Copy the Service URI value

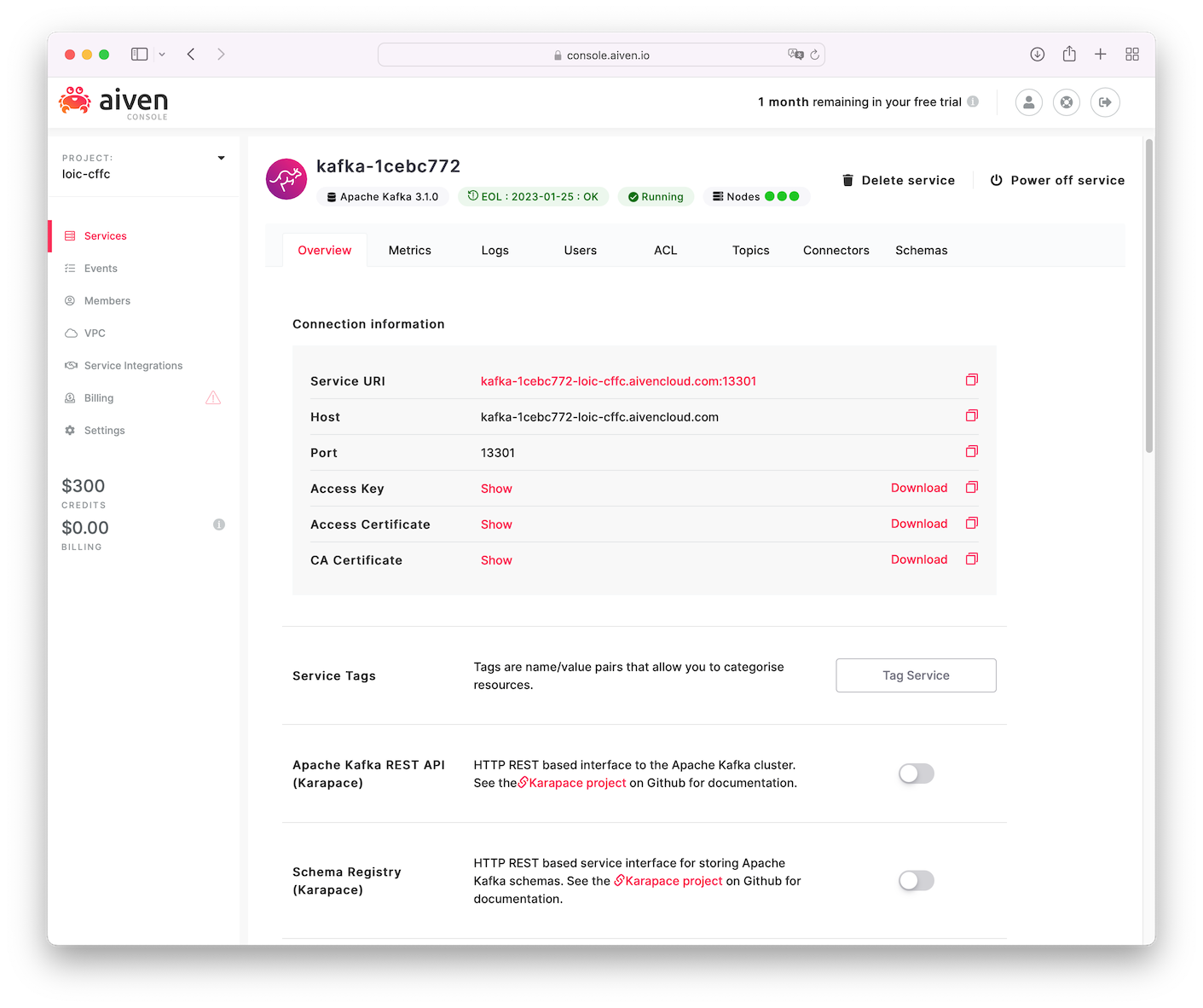pyautogui.click(x=972, y=379)
